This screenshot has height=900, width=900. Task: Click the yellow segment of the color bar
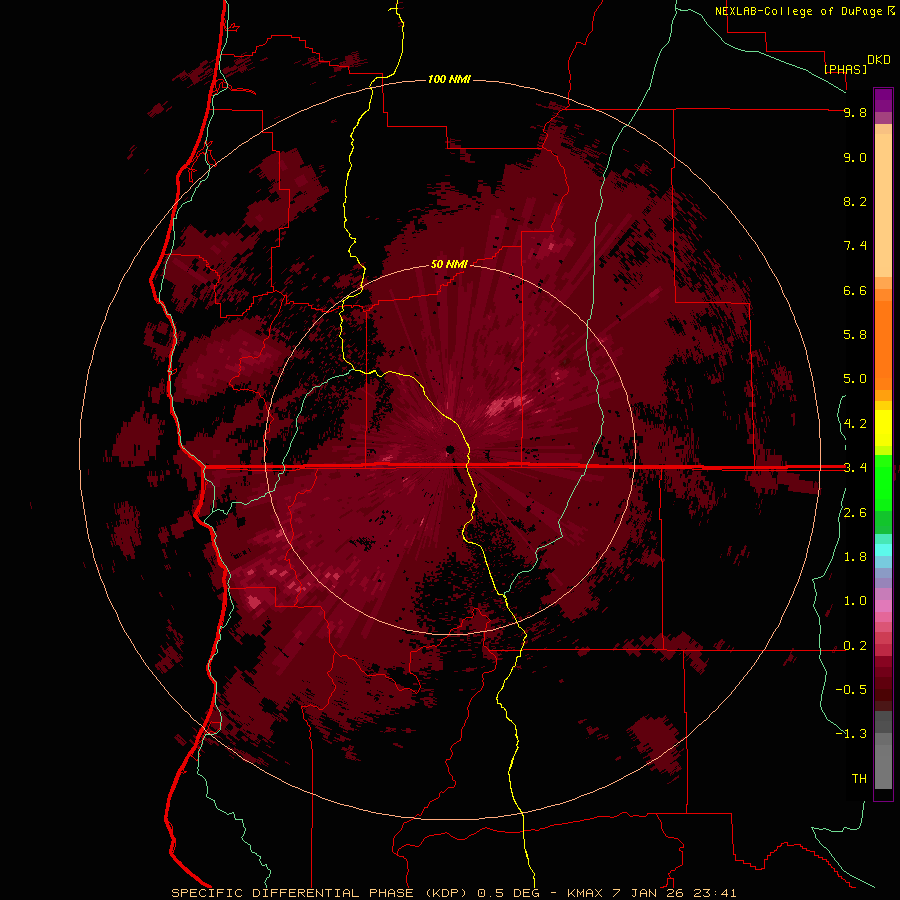[883, 428]
